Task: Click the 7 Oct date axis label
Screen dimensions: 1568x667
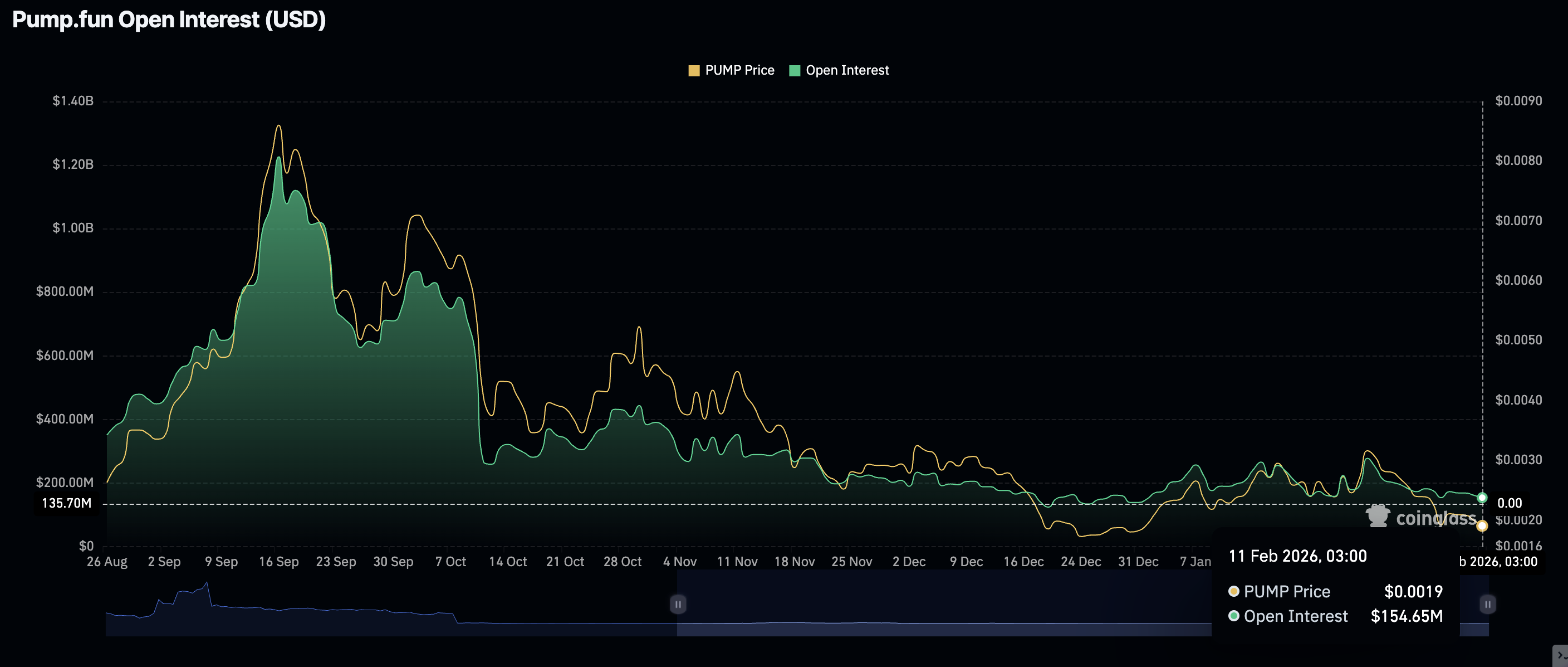Action: [x=450, y=562]
